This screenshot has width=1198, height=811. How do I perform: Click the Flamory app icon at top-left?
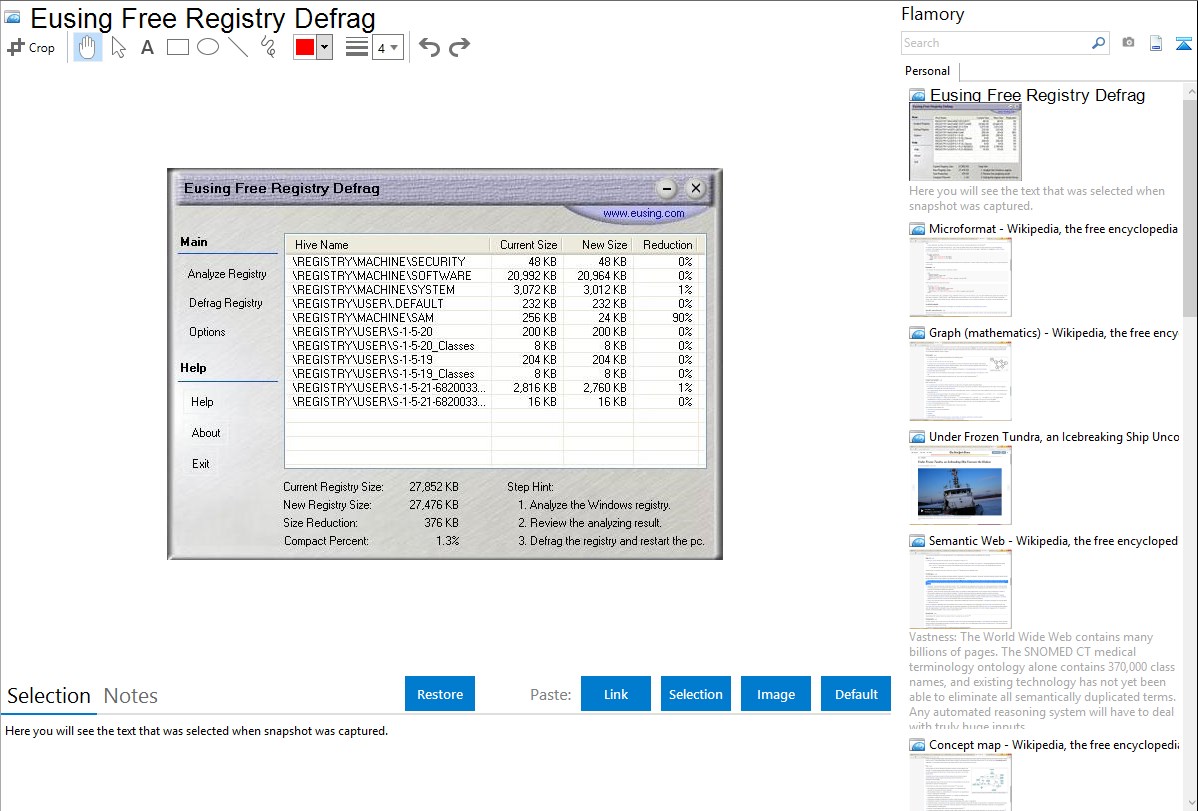pos(12,17)
